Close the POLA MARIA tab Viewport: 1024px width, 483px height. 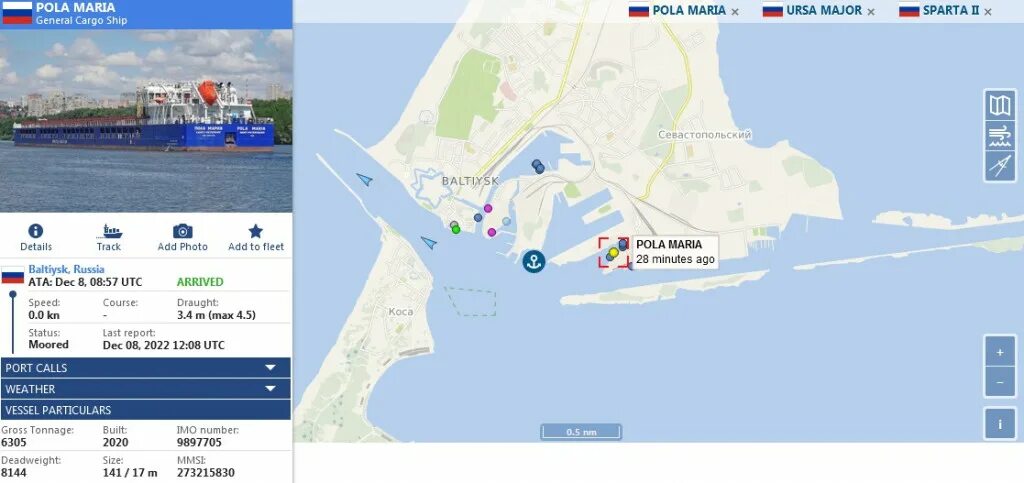(x=735, y=12)
